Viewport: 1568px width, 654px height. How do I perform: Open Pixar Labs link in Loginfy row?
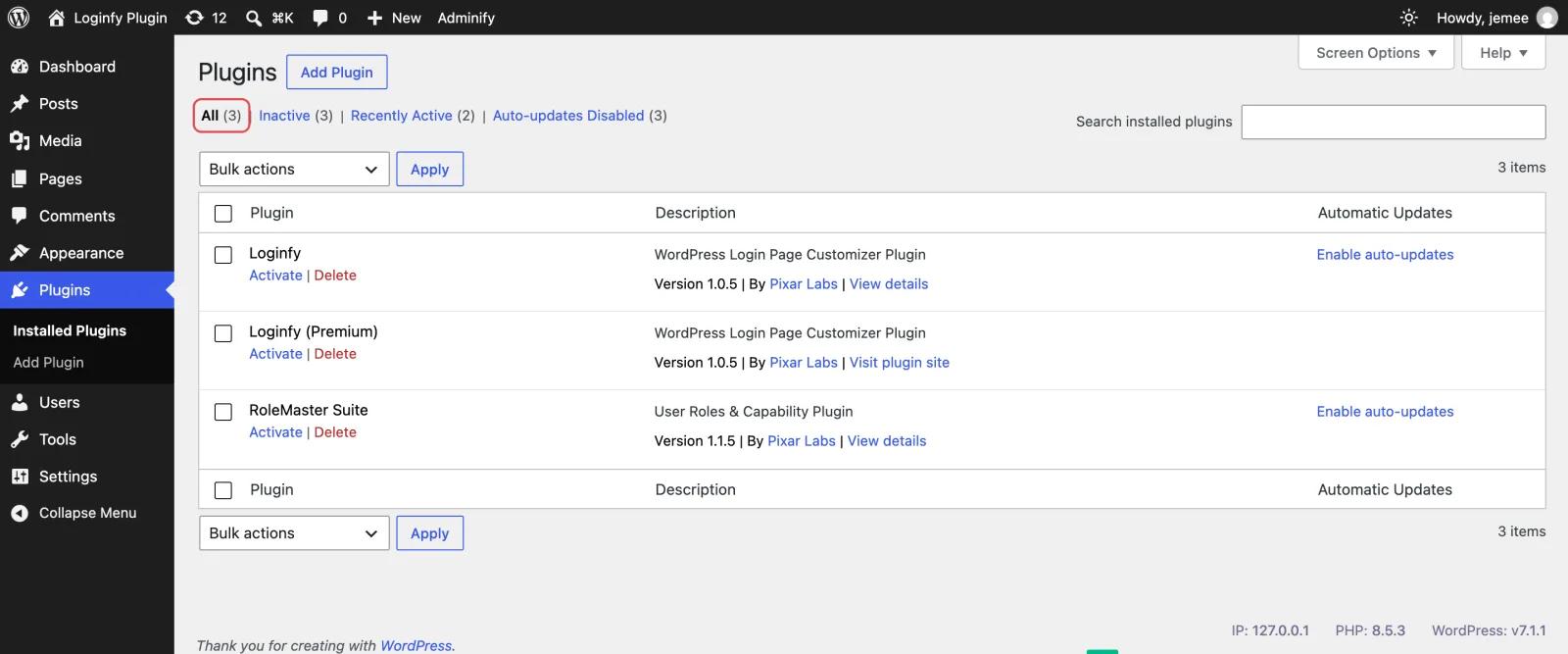804,284
